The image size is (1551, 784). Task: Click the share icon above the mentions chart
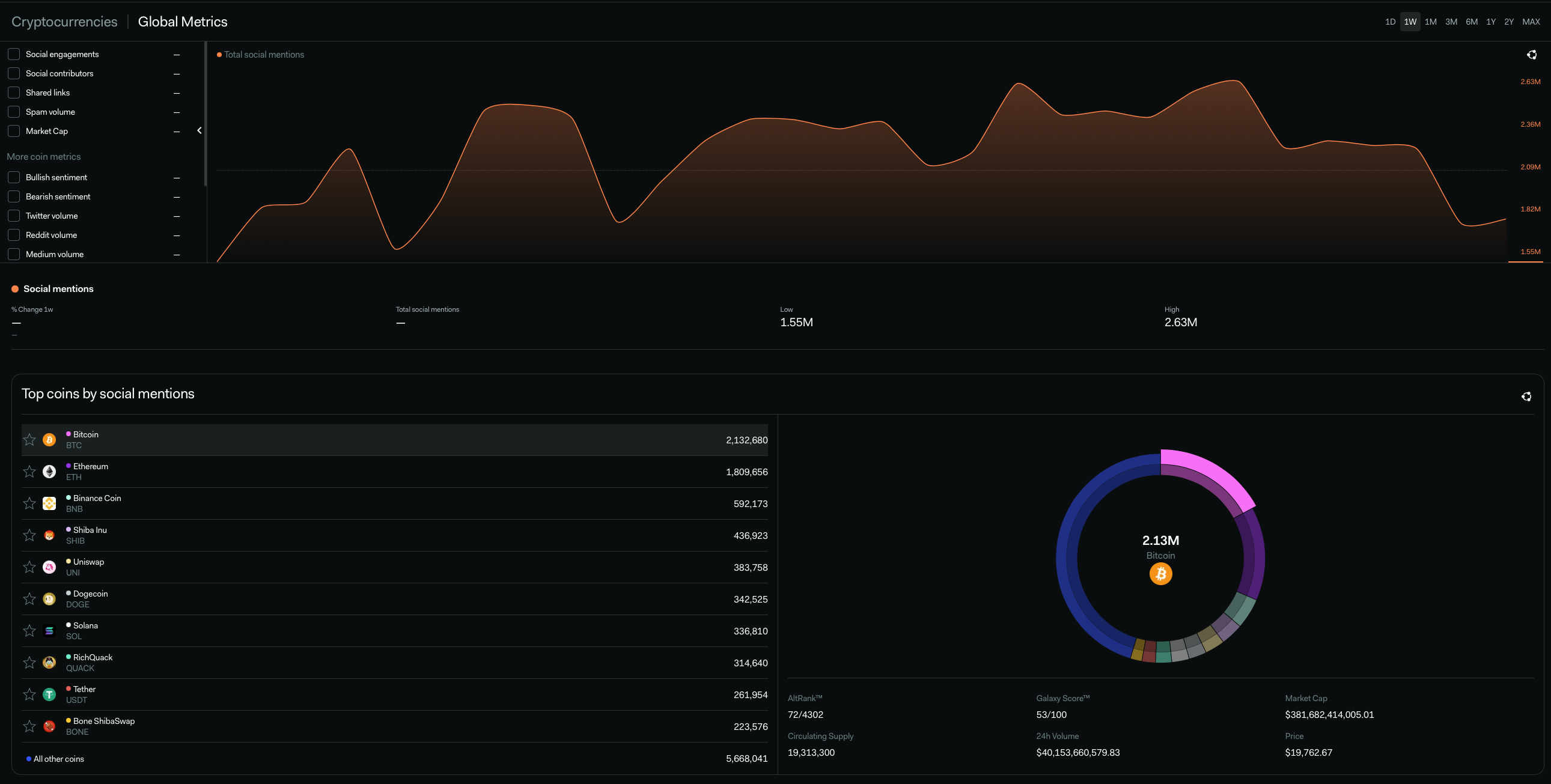click(x=1532, y=55)
